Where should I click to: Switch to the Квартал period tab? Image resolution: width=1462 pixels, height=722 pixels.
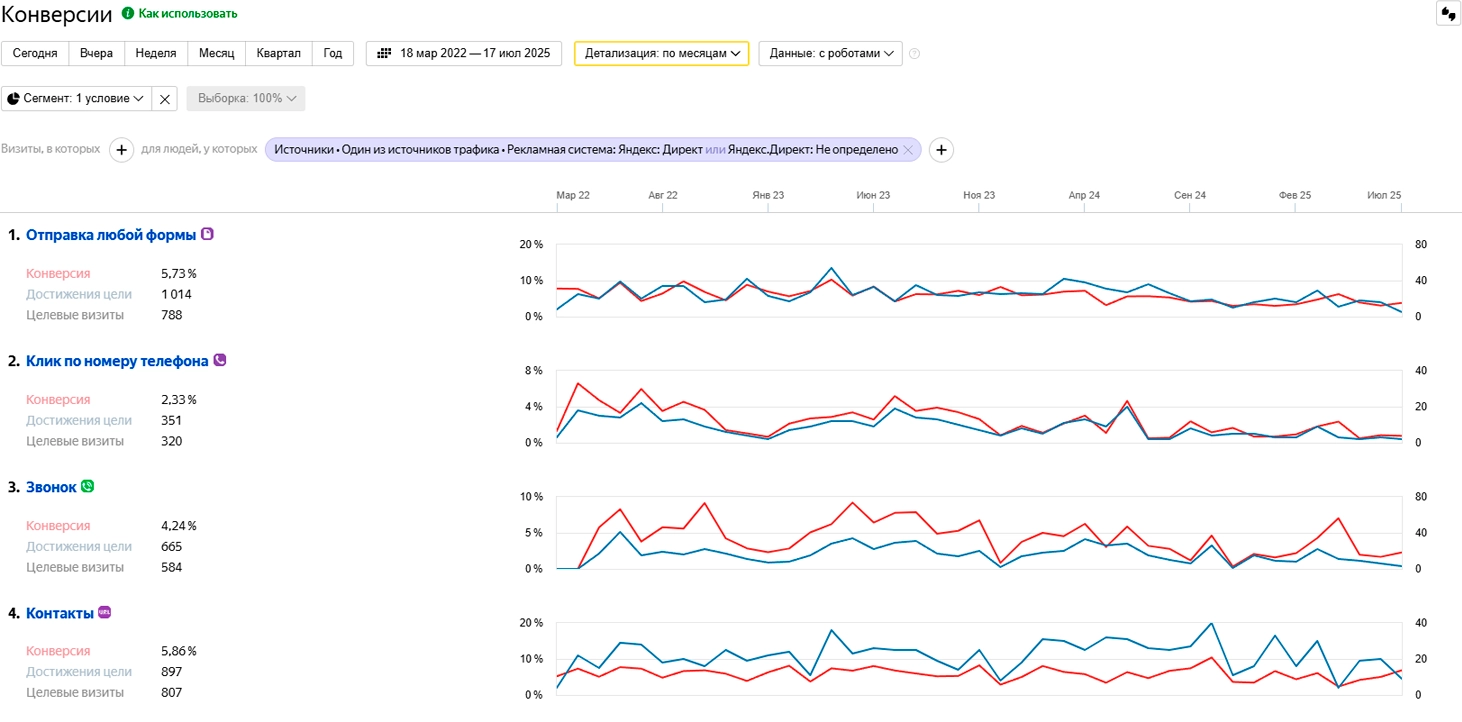coord(278,53)
